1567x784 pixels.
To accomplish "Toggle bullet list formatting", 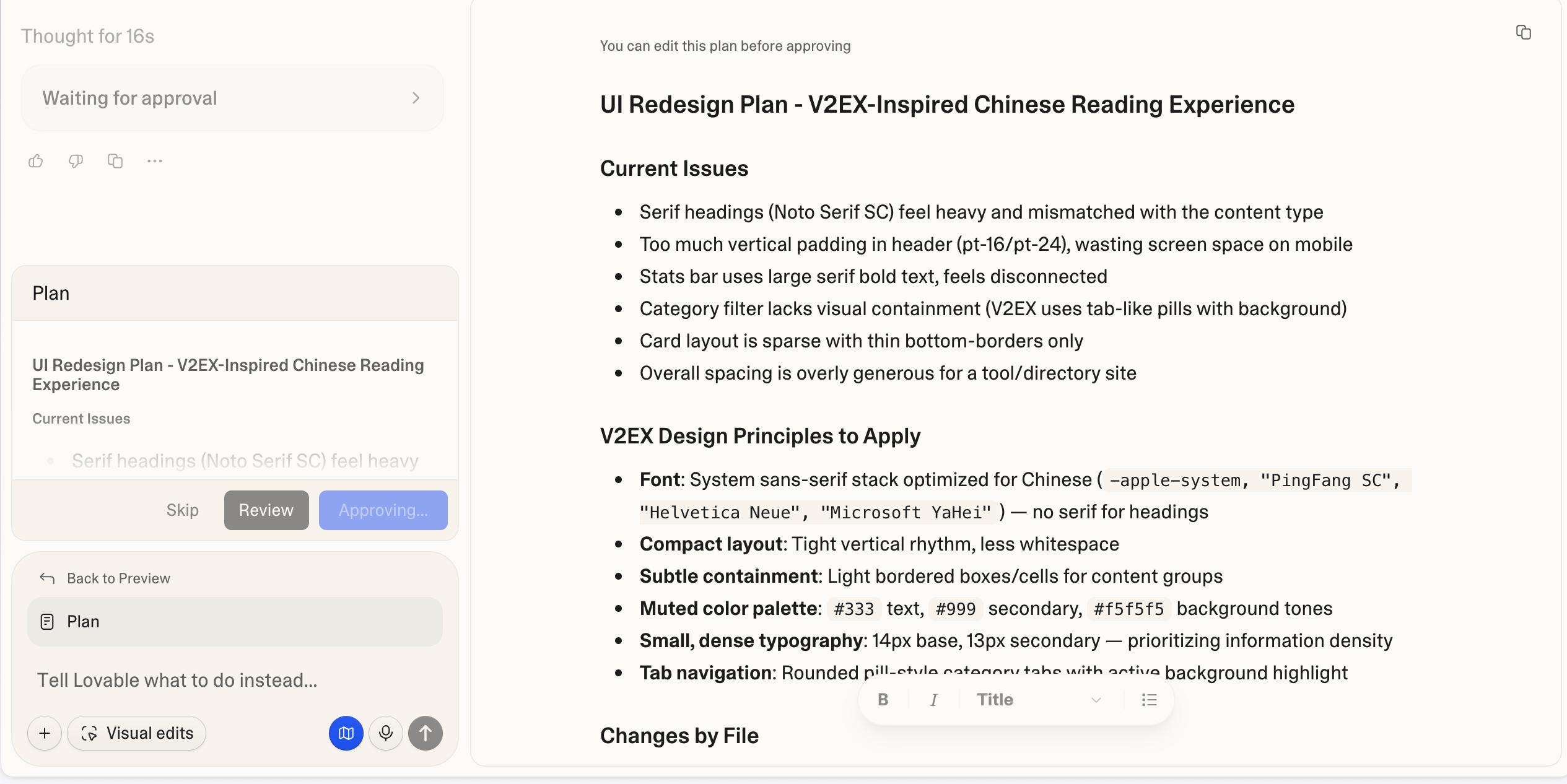I will tap(1149, 700).
